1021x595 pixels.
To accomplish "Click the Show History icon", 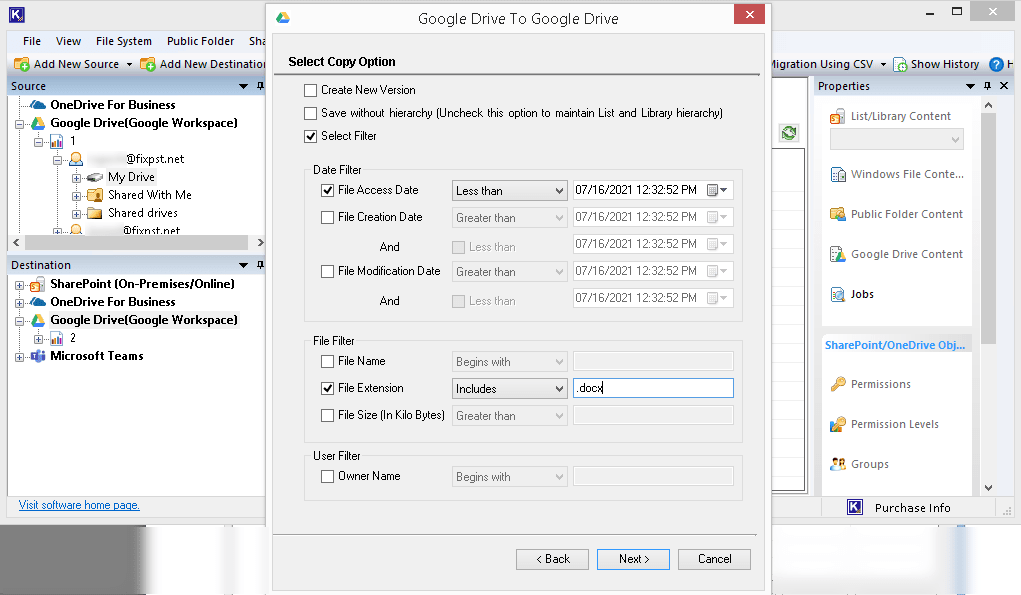I will pos(900,64).
